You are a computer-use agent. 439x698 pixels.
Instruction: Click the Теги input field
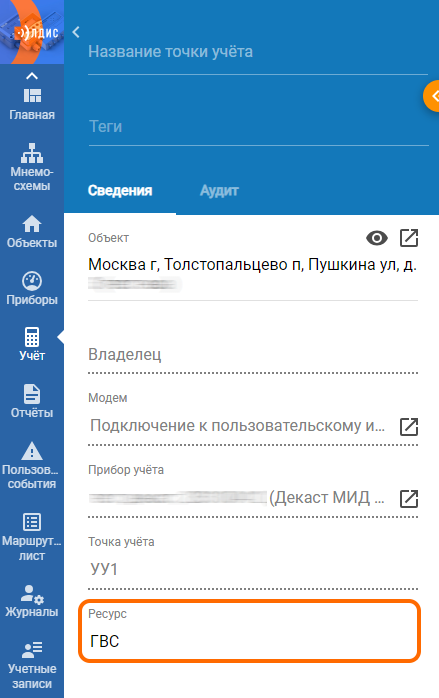point(259,126)
